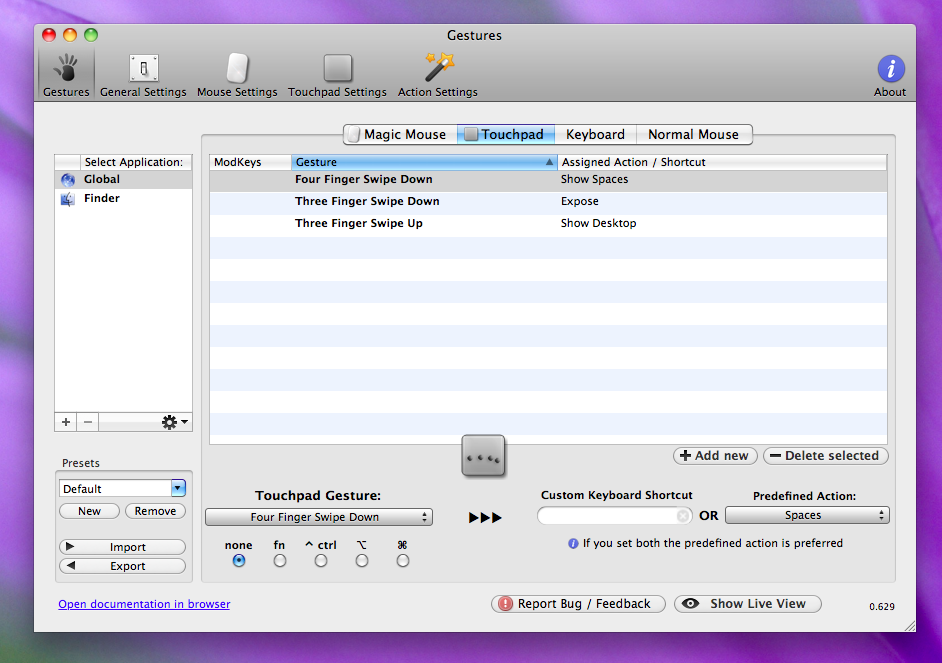Image resolution: width=942 pixels, height=663 pixels.
Task: Select the ctrl modifier radio button
Action: coord(321,561)
